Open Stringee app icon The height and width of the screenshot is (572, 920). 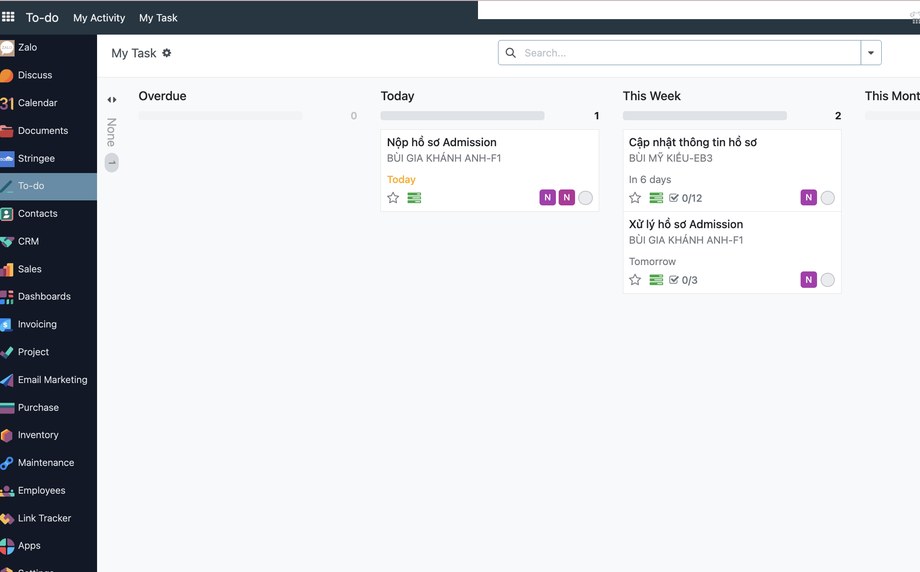(7, 158)
